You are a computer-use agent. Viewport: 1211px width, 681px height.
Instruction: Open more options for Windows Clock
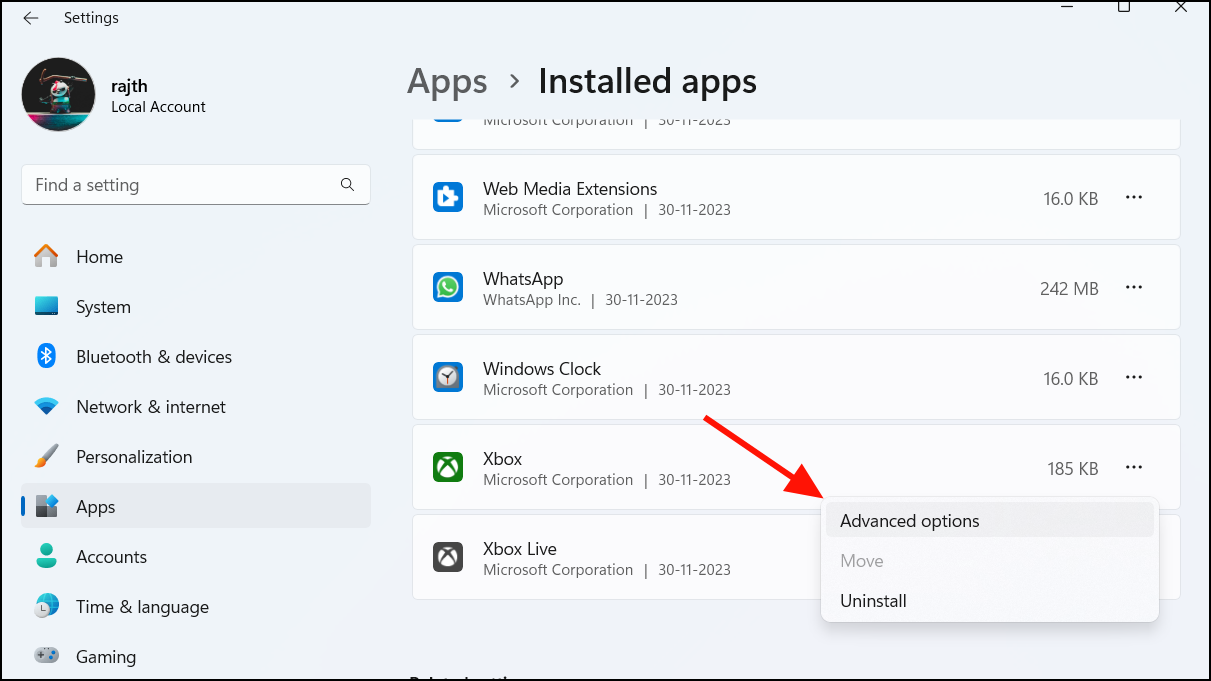click(1134, 378)
